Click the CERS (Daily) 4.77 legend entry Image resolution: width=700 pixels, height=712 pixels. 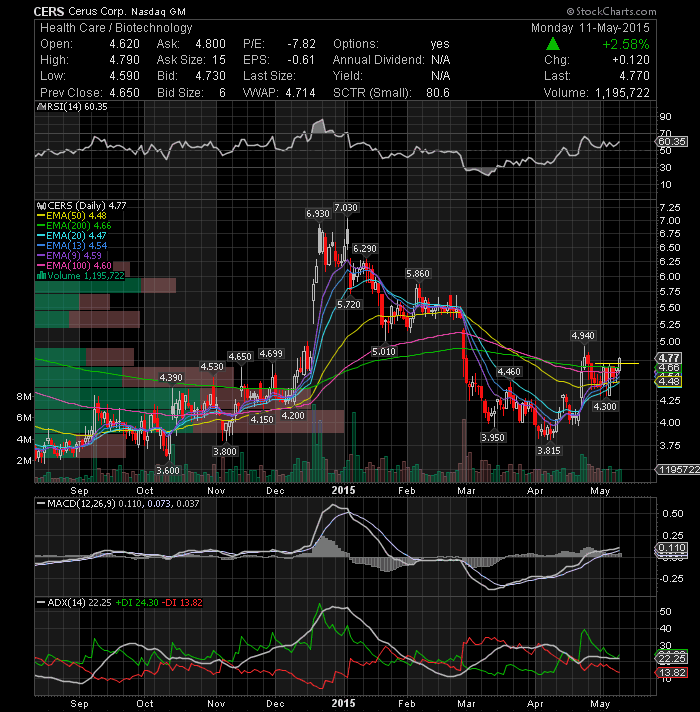82,205
